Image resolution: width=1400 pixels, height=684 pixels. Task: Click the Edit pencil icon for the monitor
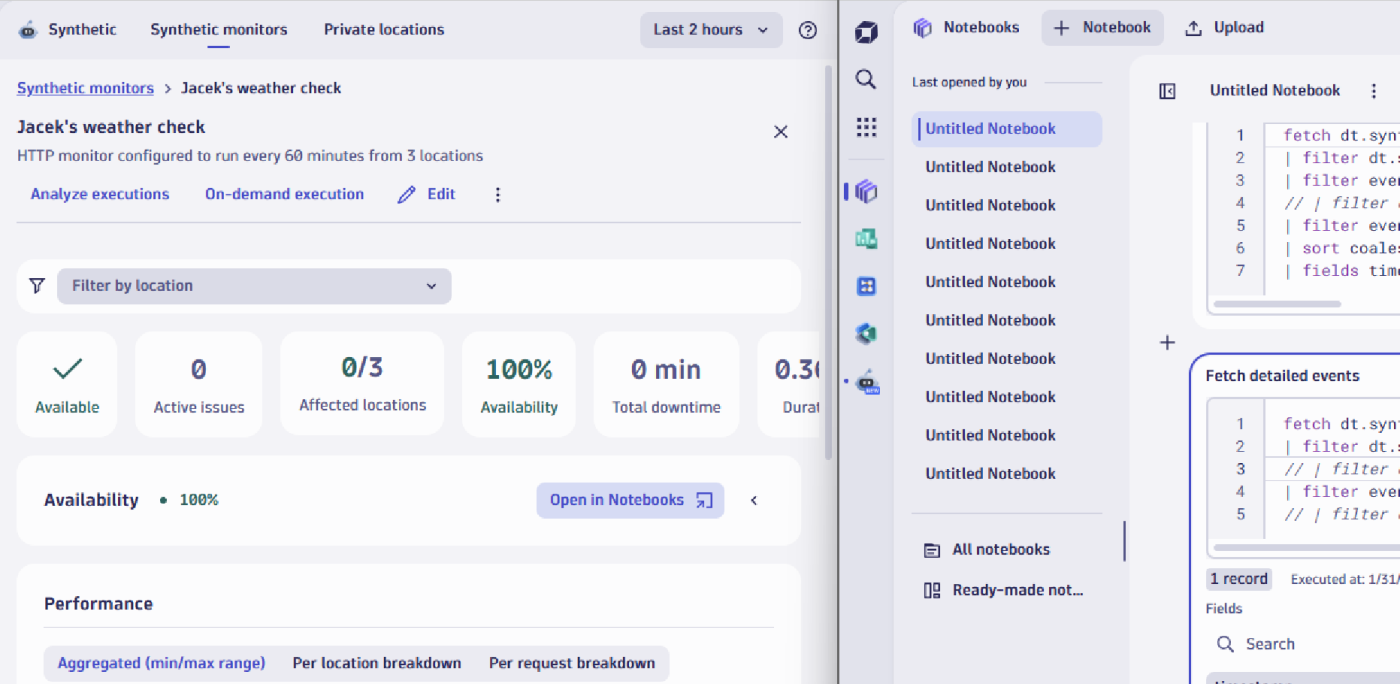point(406,193)
